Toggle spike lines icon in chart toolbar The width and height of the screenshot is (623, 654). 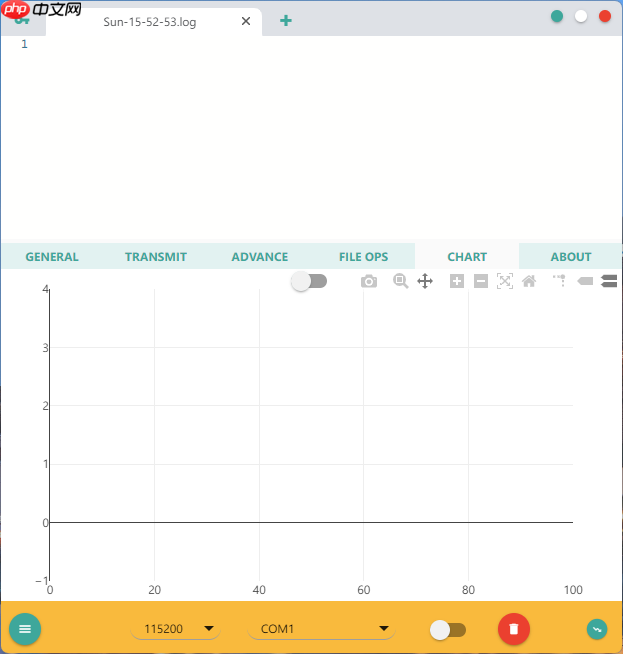(559, 282)
